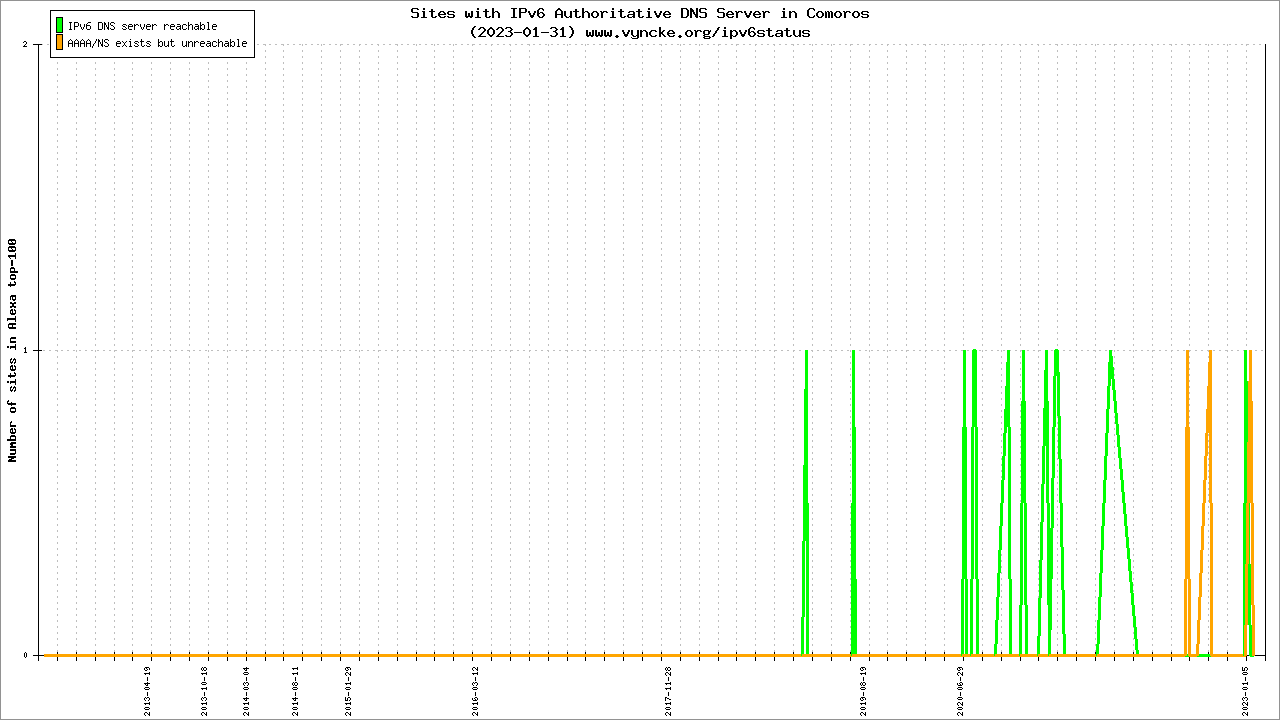Click the 2023-01-31 date in subtitle
Viewport: 1280px width, 720px height.
[x=522, y=32]
